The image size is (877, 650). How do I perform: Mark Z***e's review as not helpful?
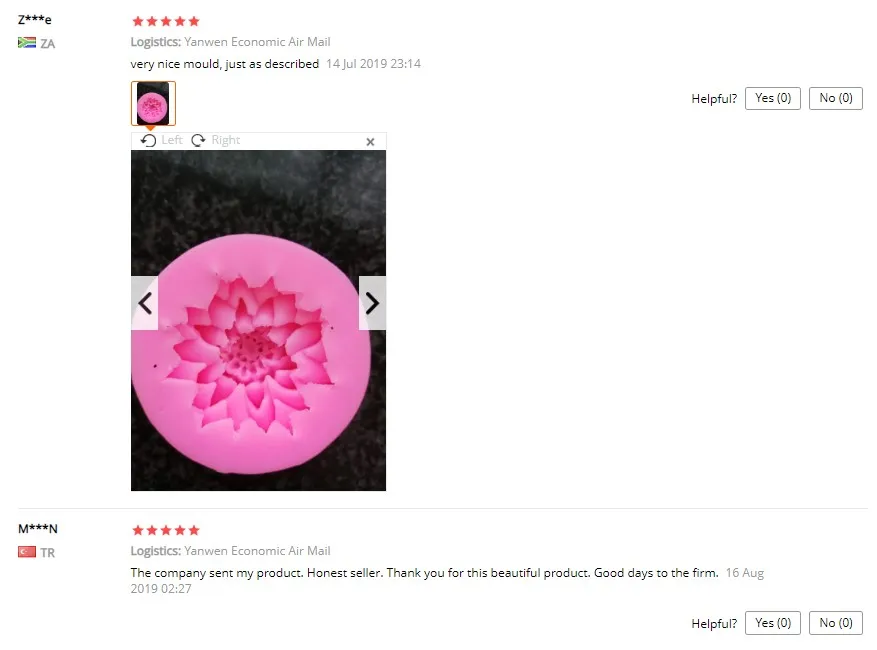836,98
